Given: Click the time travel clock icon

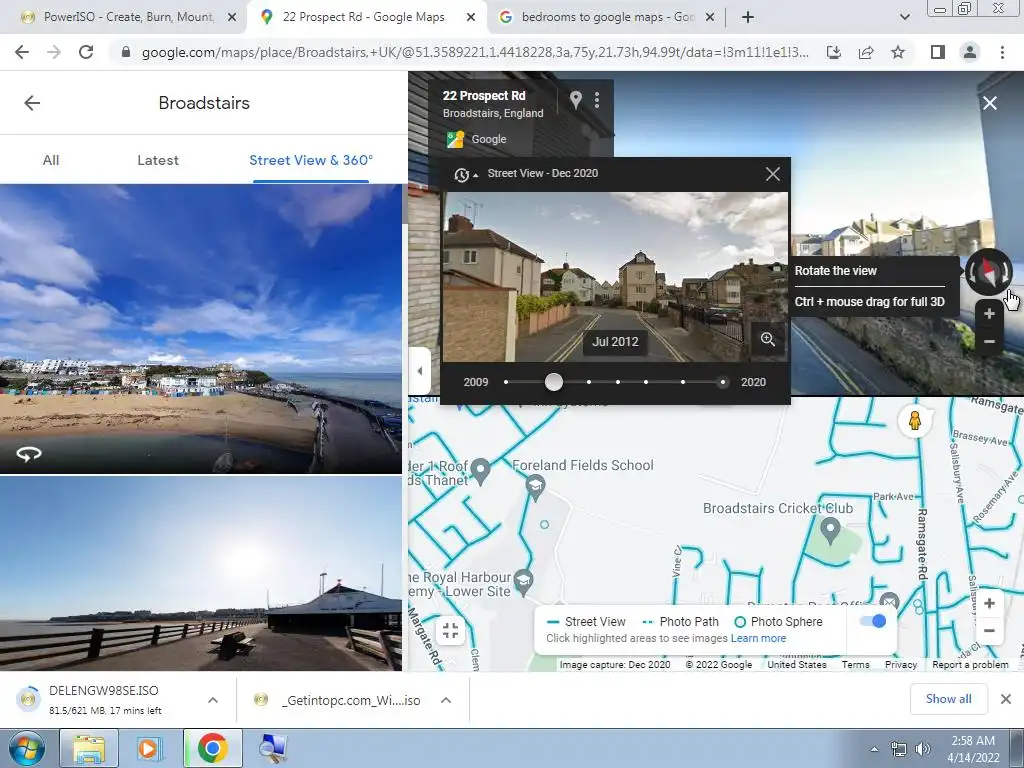Looking at the screenshot, I should [x=462, y=174].
